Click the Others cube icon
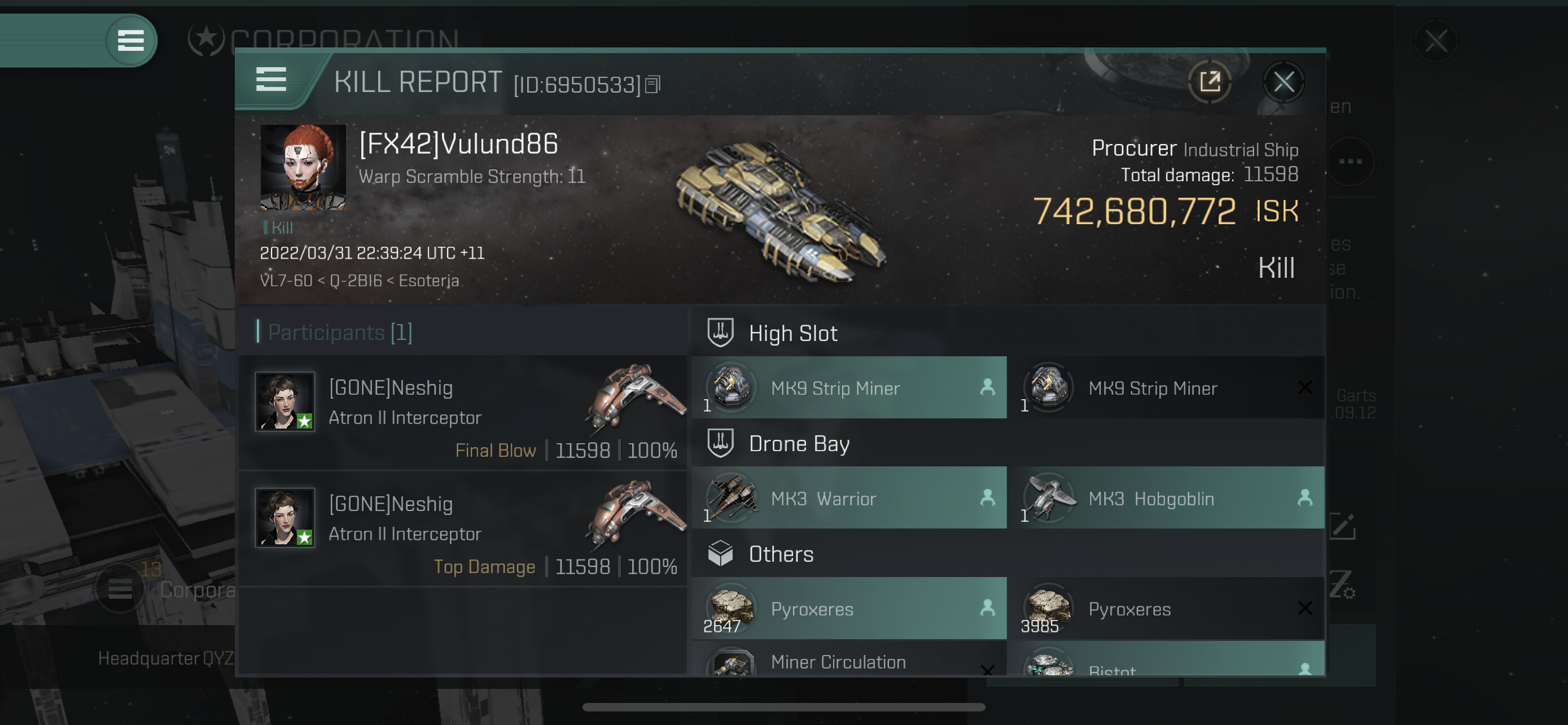The image size is (1568, 725). tap(720, 553)
